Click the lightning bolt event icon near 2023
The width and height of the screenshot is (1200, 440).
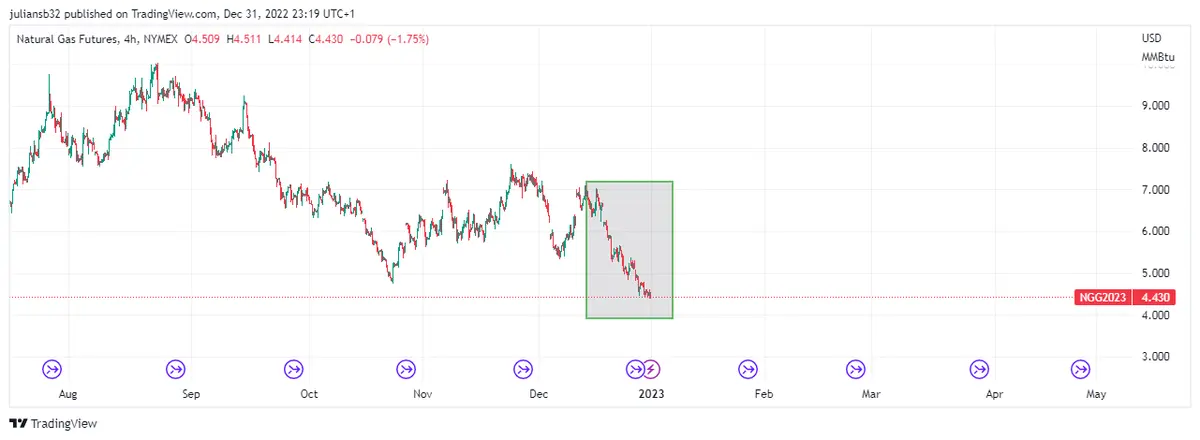pos(651,369)
